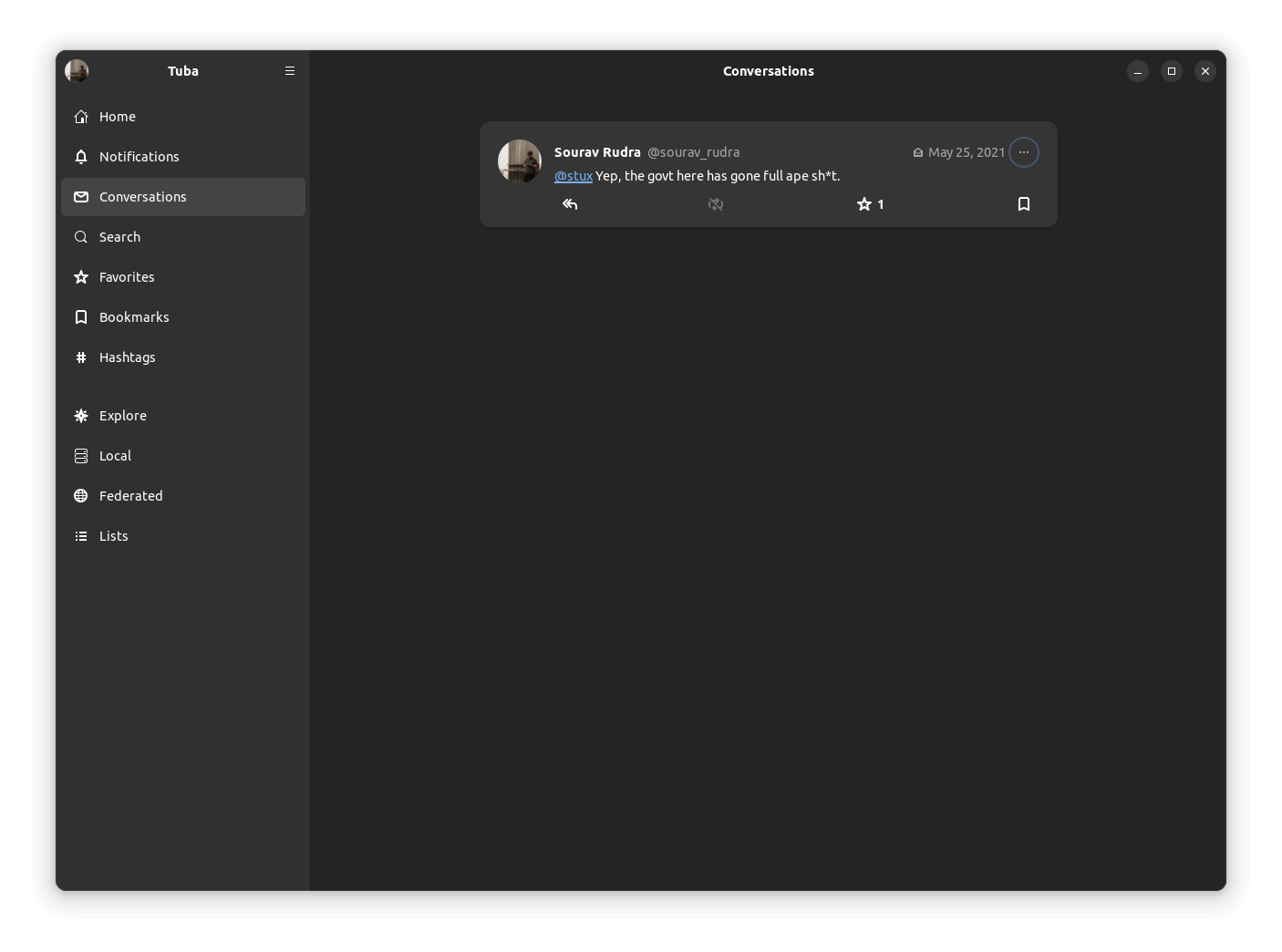
Task: Click the @stux mention link
Action: 573,176
